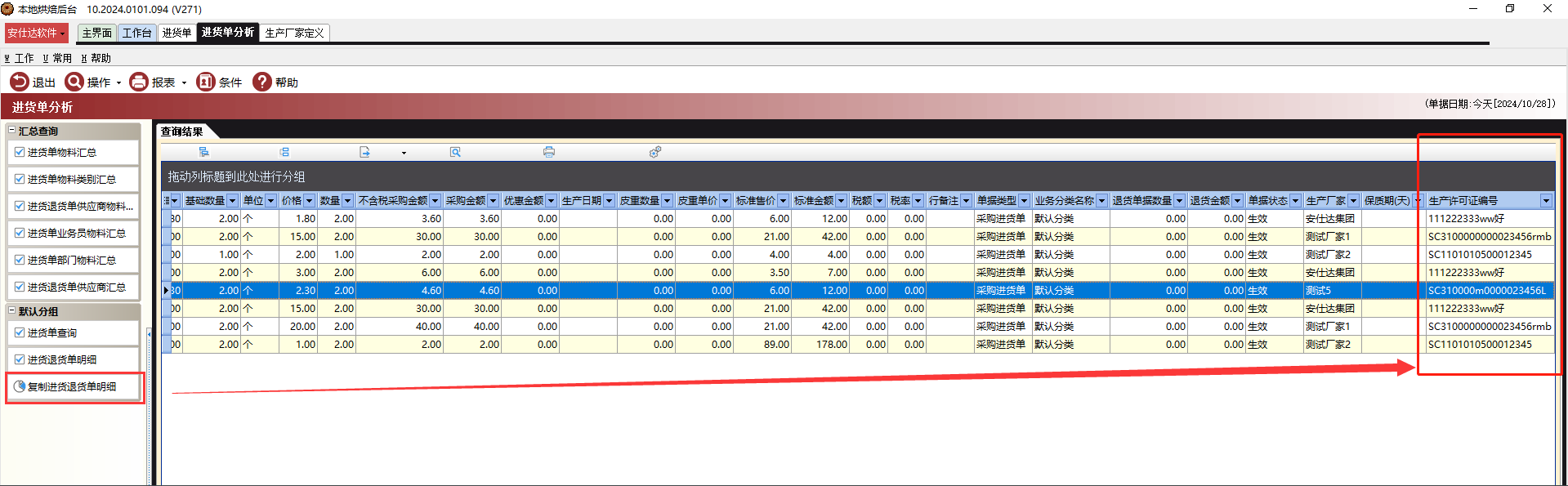Open the 税率 column filter dropdown
1568x486 pixels.
(x=918, y=201)
